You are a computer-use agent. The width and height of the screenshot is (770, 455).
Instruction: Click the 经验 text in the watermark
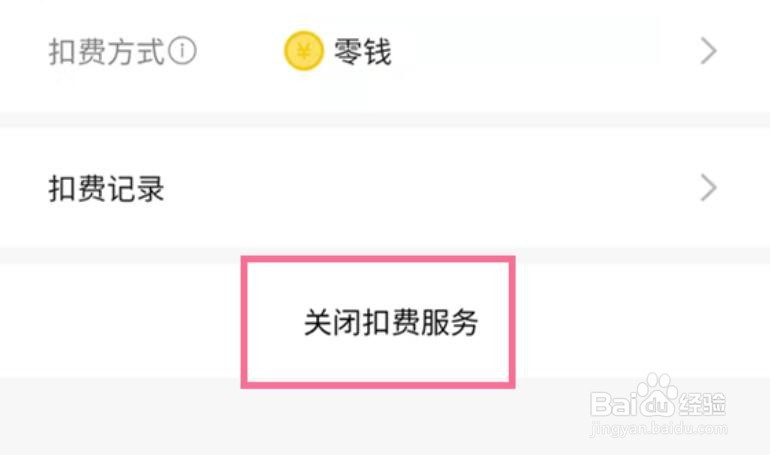(702, 404)
